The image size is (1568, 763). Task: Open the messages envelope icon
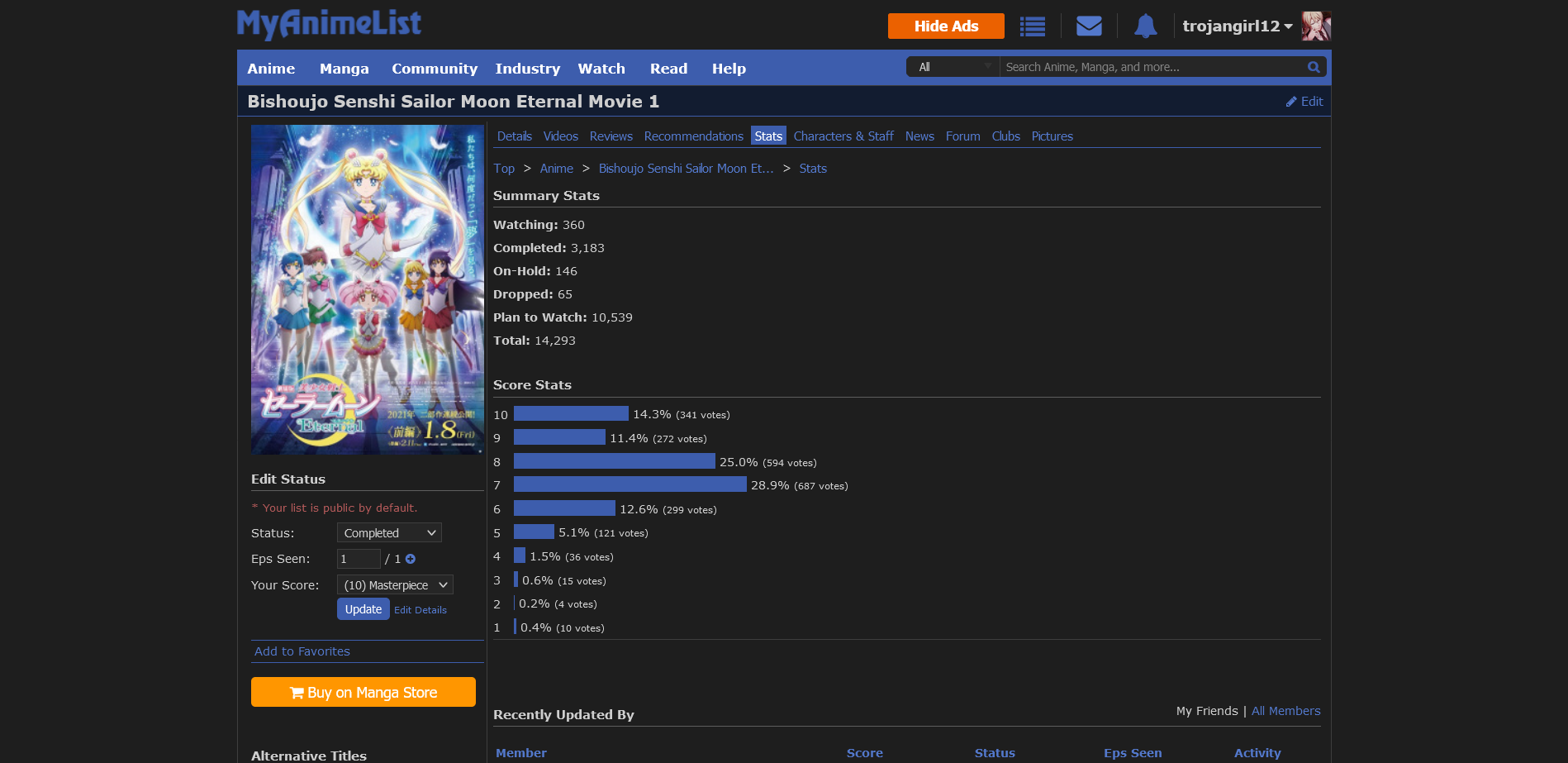pos(1089,26)
